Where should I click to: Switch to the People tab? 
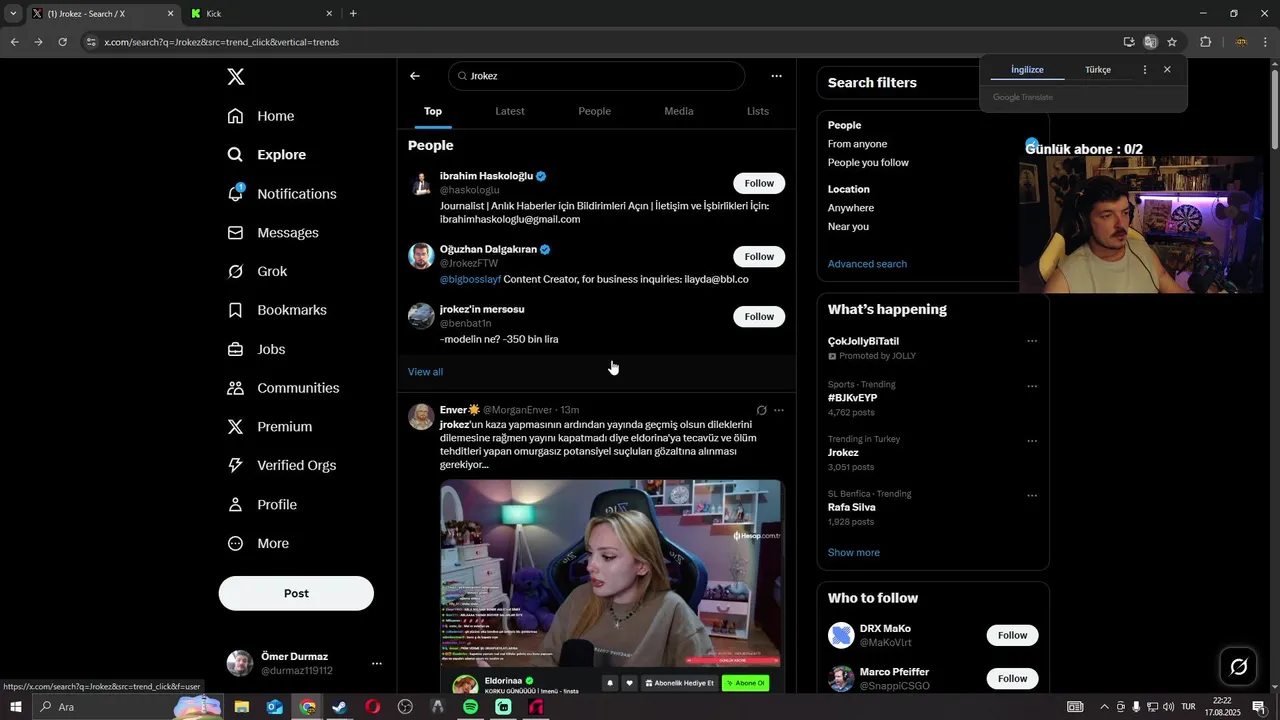[594, 111]
